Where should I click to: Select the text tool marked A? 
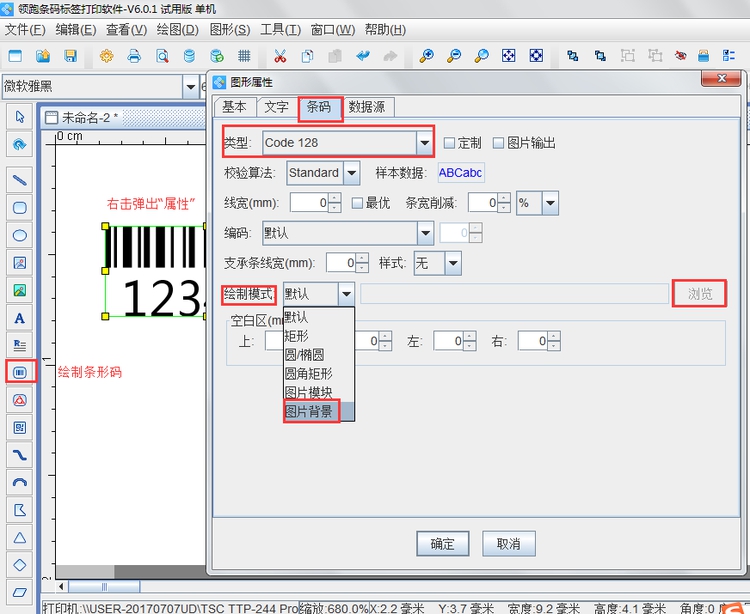[x=19, y=319]
